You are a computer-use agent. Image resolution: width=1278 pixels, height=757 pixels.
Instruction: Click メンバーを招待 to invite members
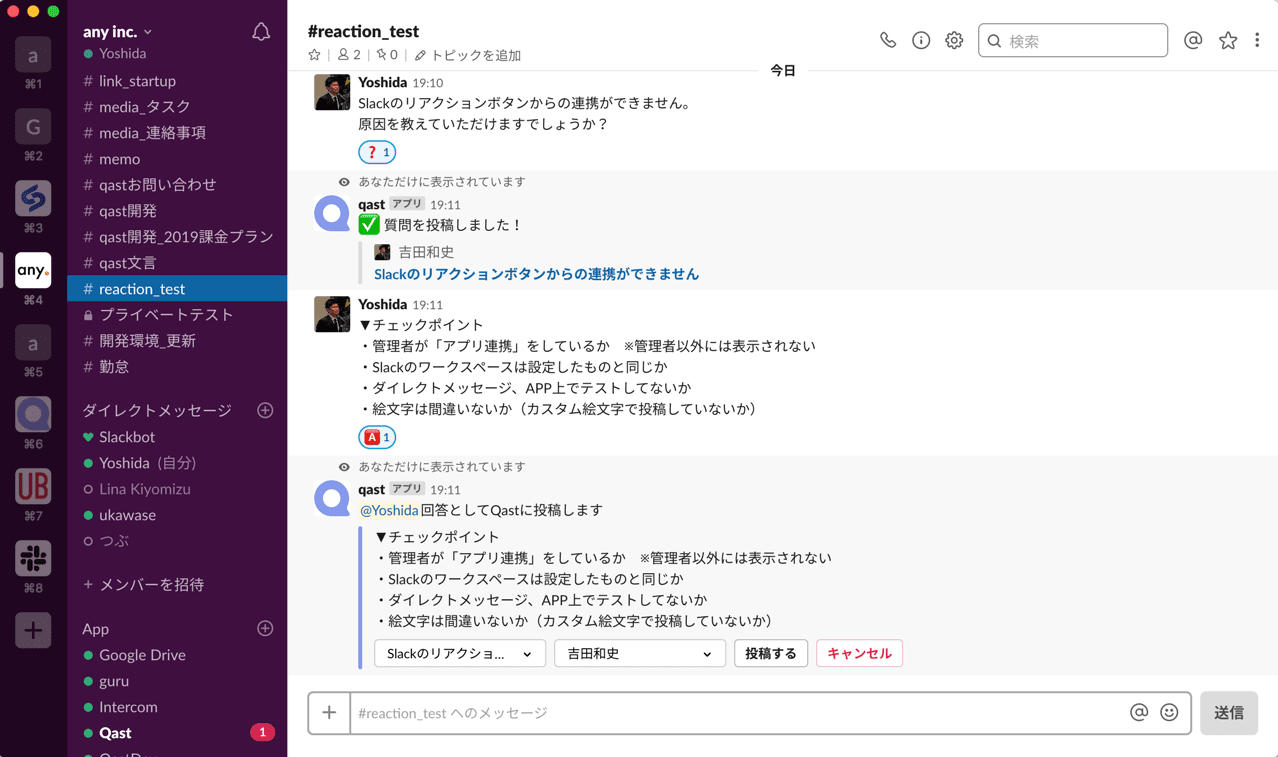pos(144,585)
